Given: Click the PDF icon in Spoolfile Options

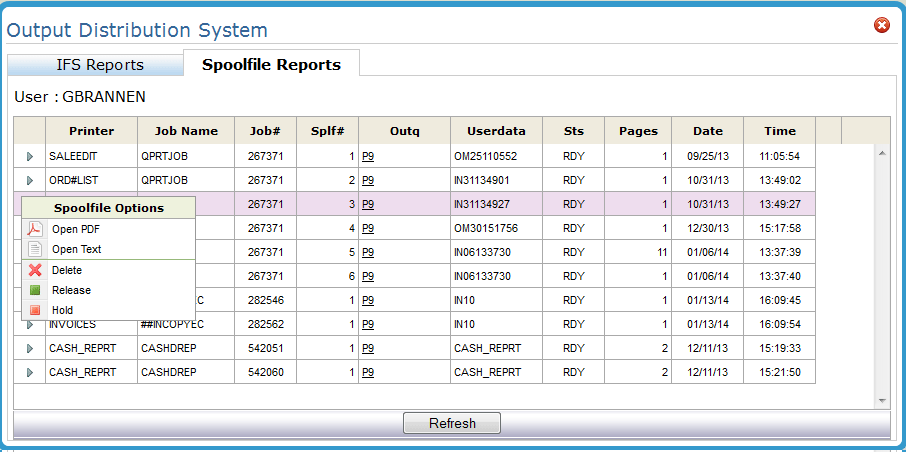Looking at the screenshot, I should click(35, 229).
